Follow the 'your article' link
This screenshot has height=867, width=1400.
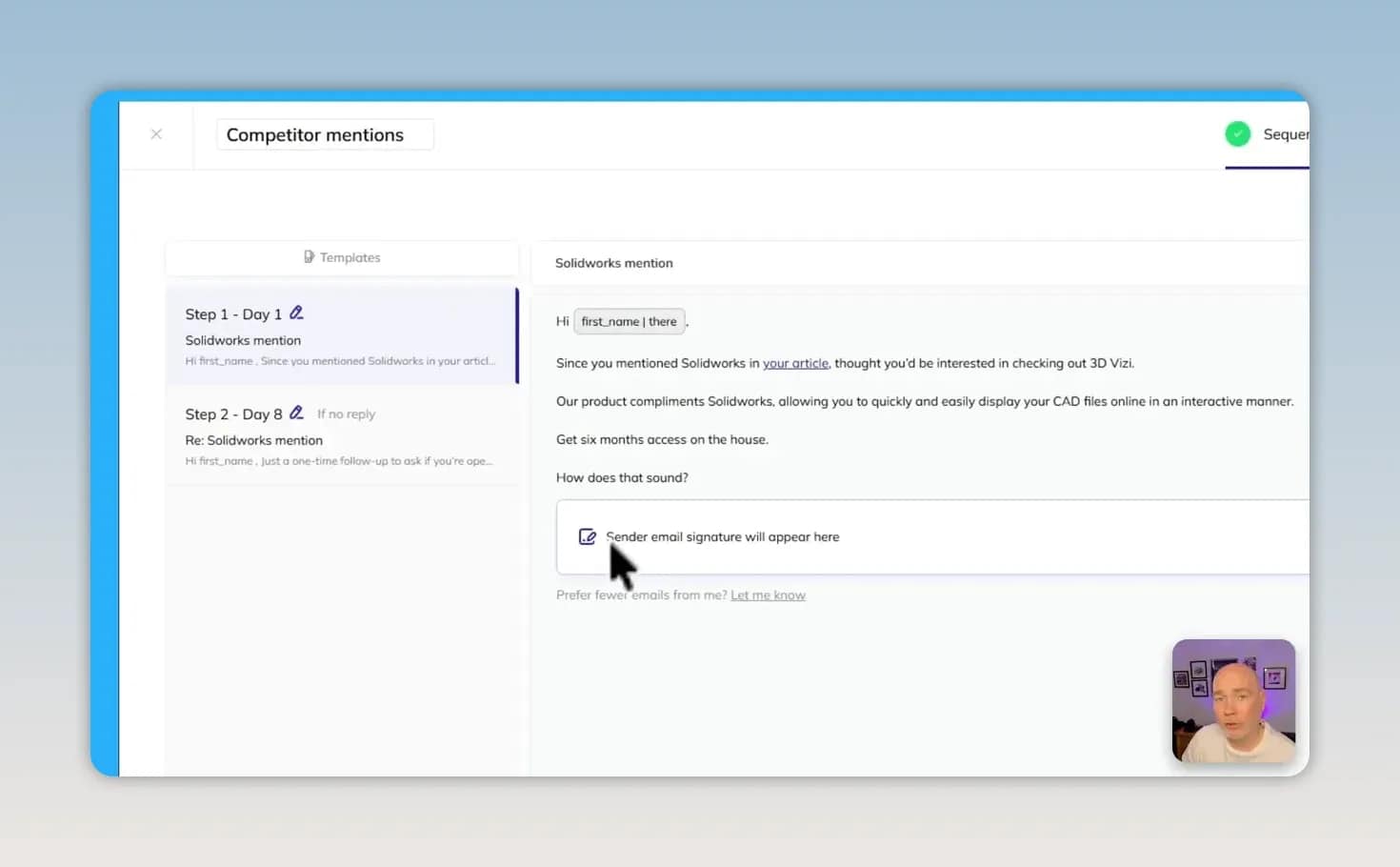(x=795, y=363)
